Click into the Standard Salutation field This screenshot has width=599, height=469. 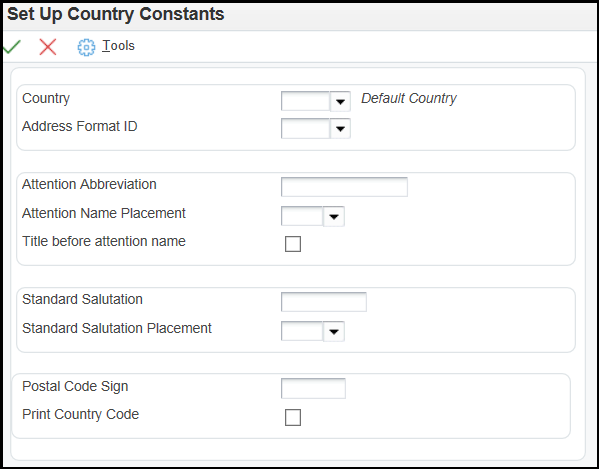point(324,302)
